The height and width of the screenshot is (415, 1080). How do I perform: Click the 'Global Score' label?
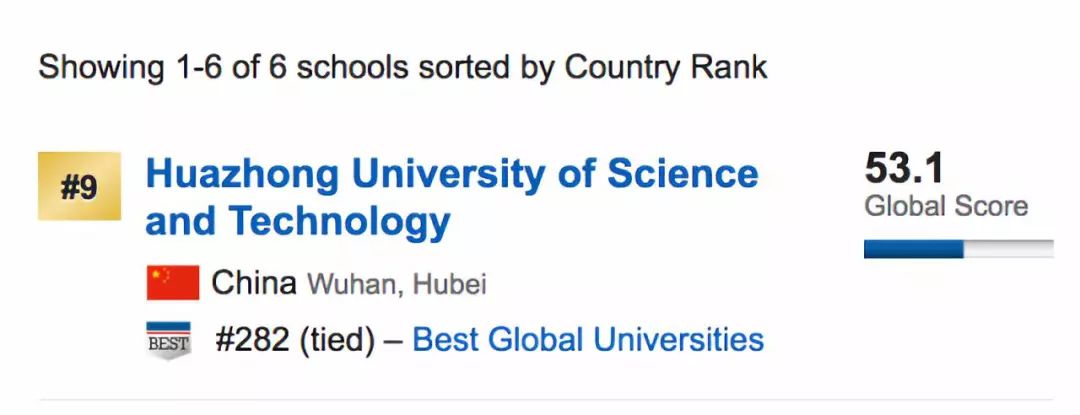946,206
